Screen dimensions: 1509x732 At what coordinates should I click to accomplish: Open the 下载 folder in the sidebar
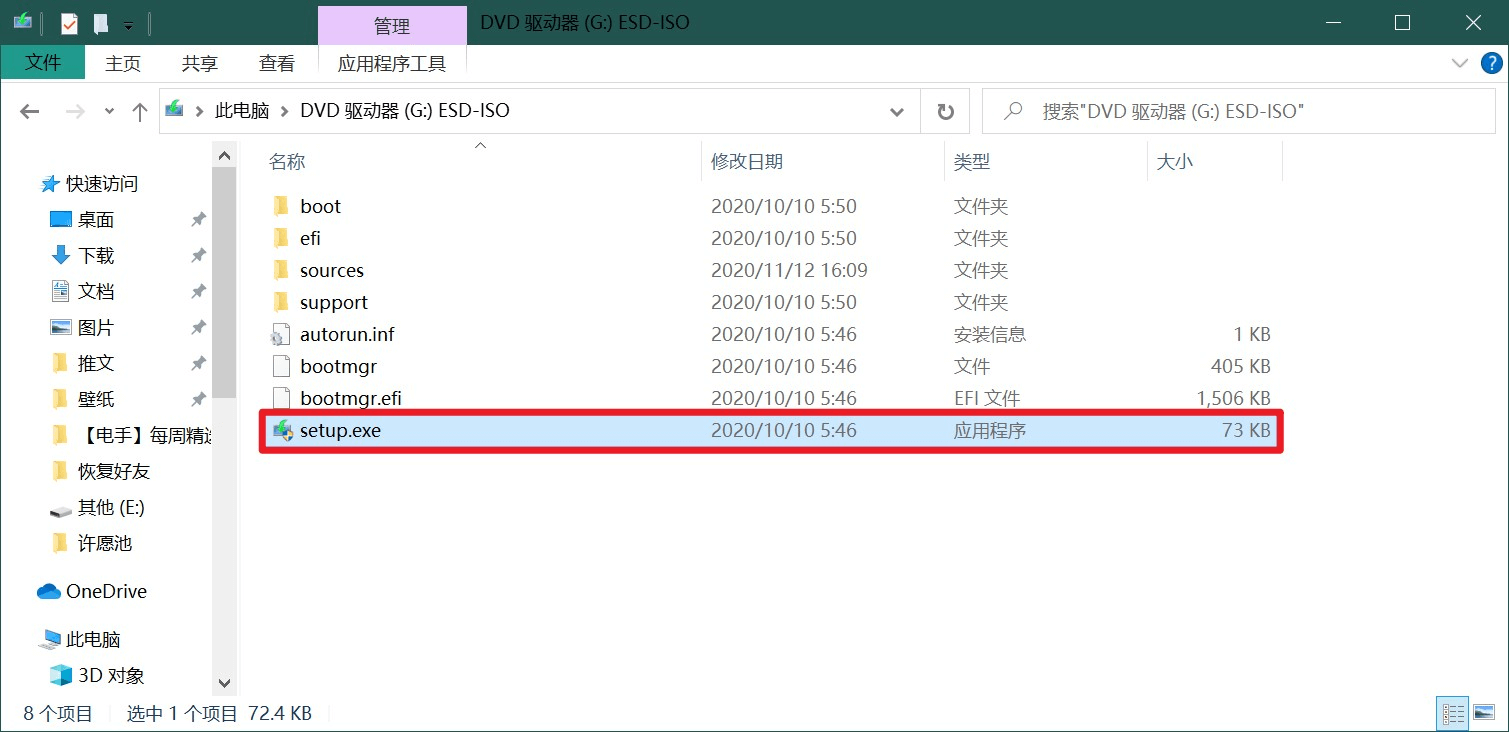[x=96, y=255]
